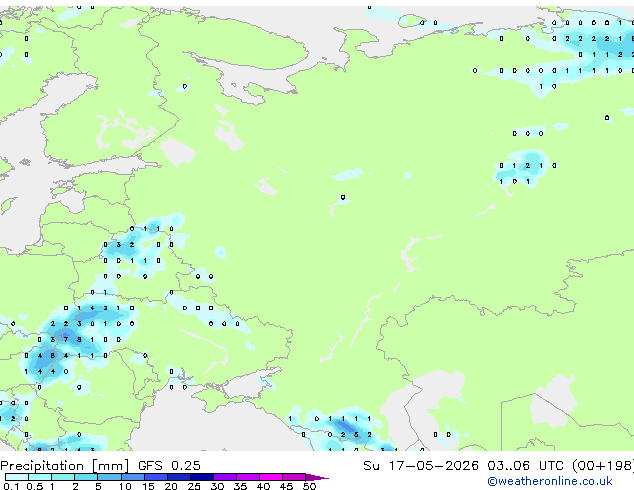
Task: Select the "45" legend scale label
Action: pyautogui.click(x=286, y=486)
